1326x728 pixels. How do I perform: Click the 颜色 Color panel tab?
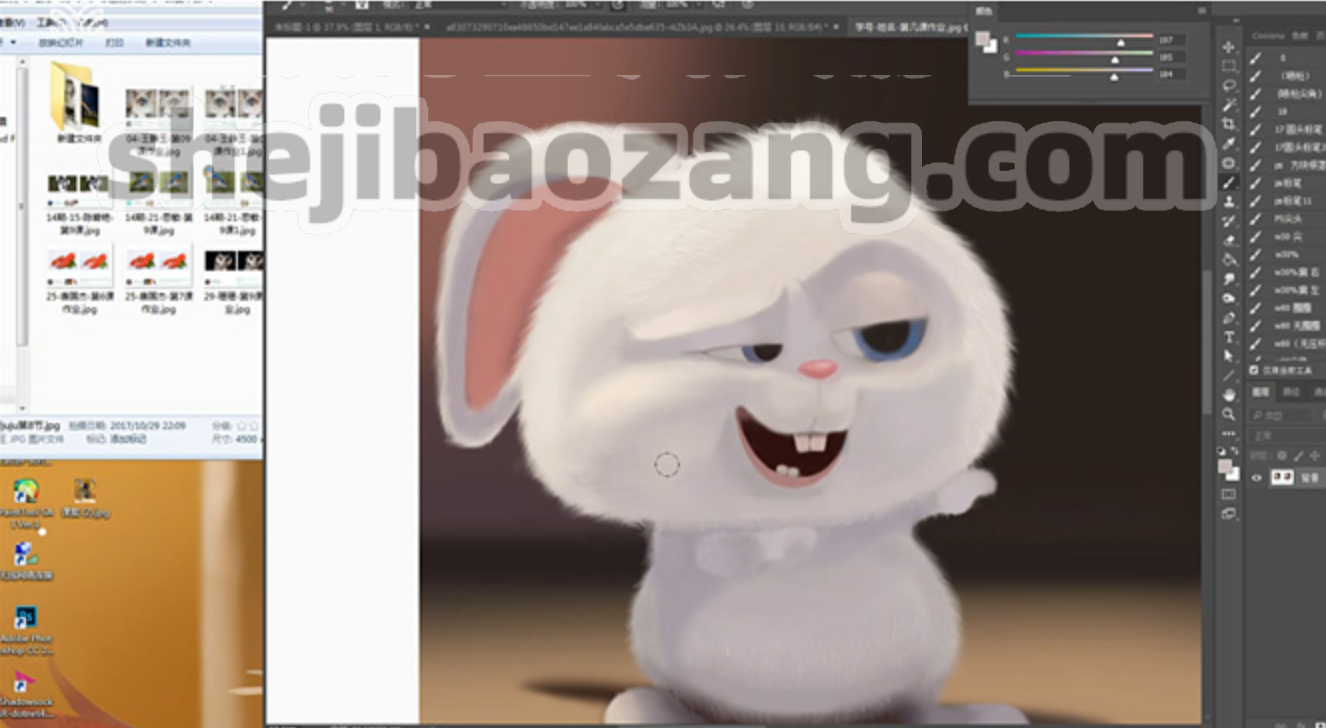coord(986,10)
